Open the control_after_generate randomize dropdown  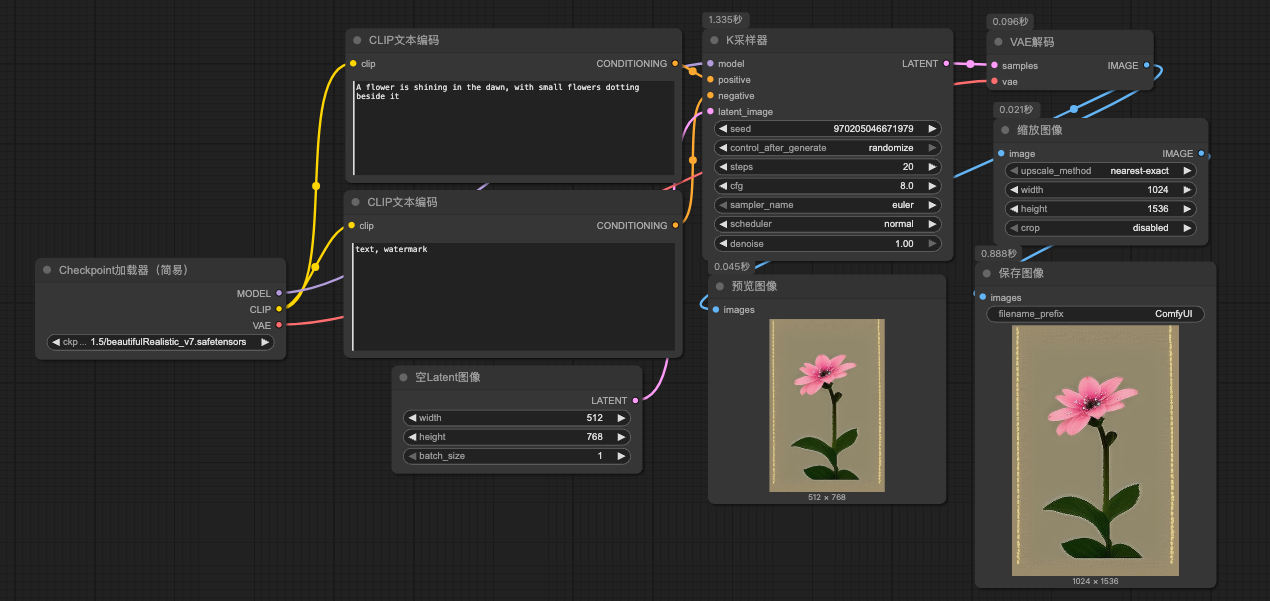[827, 148]
